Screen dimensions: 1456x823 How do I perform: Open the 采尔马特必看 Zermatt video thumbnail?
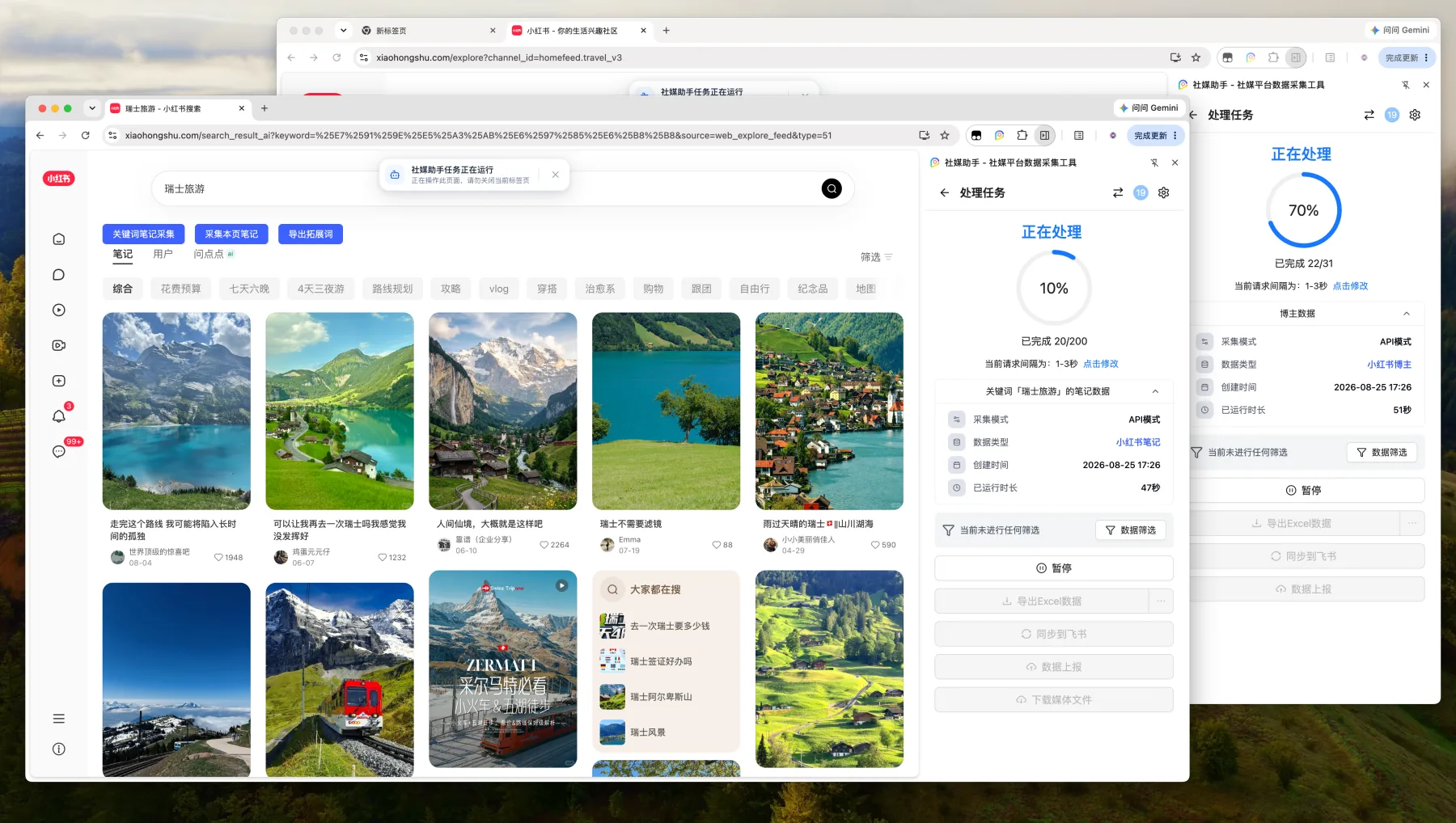pyautogui.click(x=503, y=669)
